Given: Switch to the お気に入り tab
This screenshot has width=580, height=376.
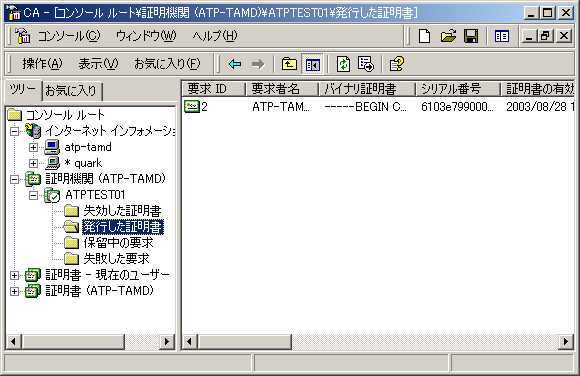Looking at the screenshot, I should 71,91.
